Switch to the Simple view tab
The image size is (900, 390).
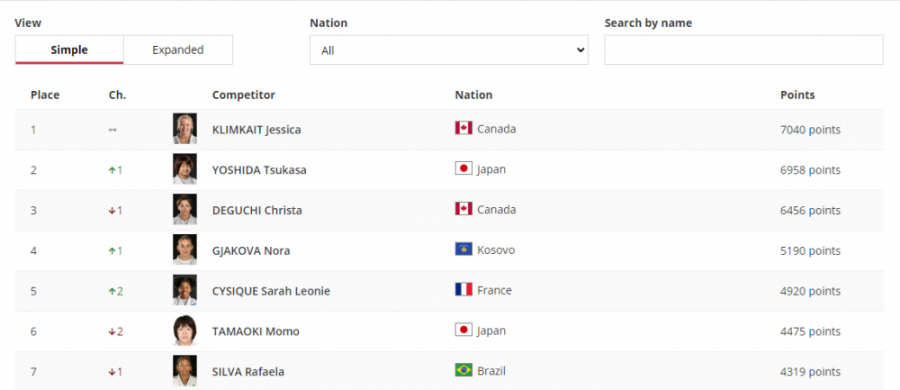tap(69, 50)
